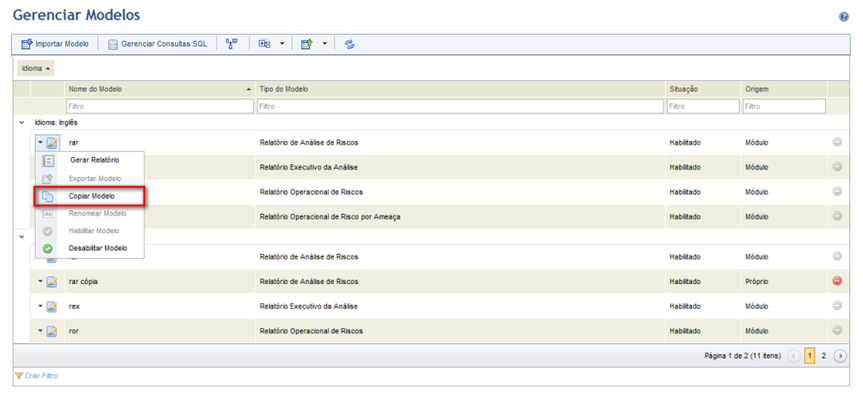Click the Relatório Operacional de Risco por Ameaça cell

click(330, 217)
